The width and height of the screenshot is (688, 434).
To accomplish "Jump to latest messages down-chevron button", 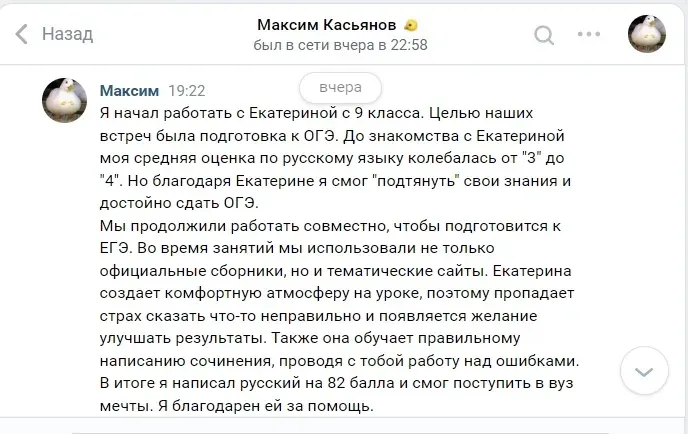I will 644,371.
